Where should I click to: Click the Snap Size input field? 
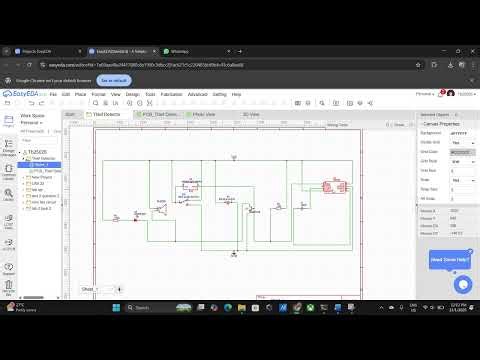[463, 189]
